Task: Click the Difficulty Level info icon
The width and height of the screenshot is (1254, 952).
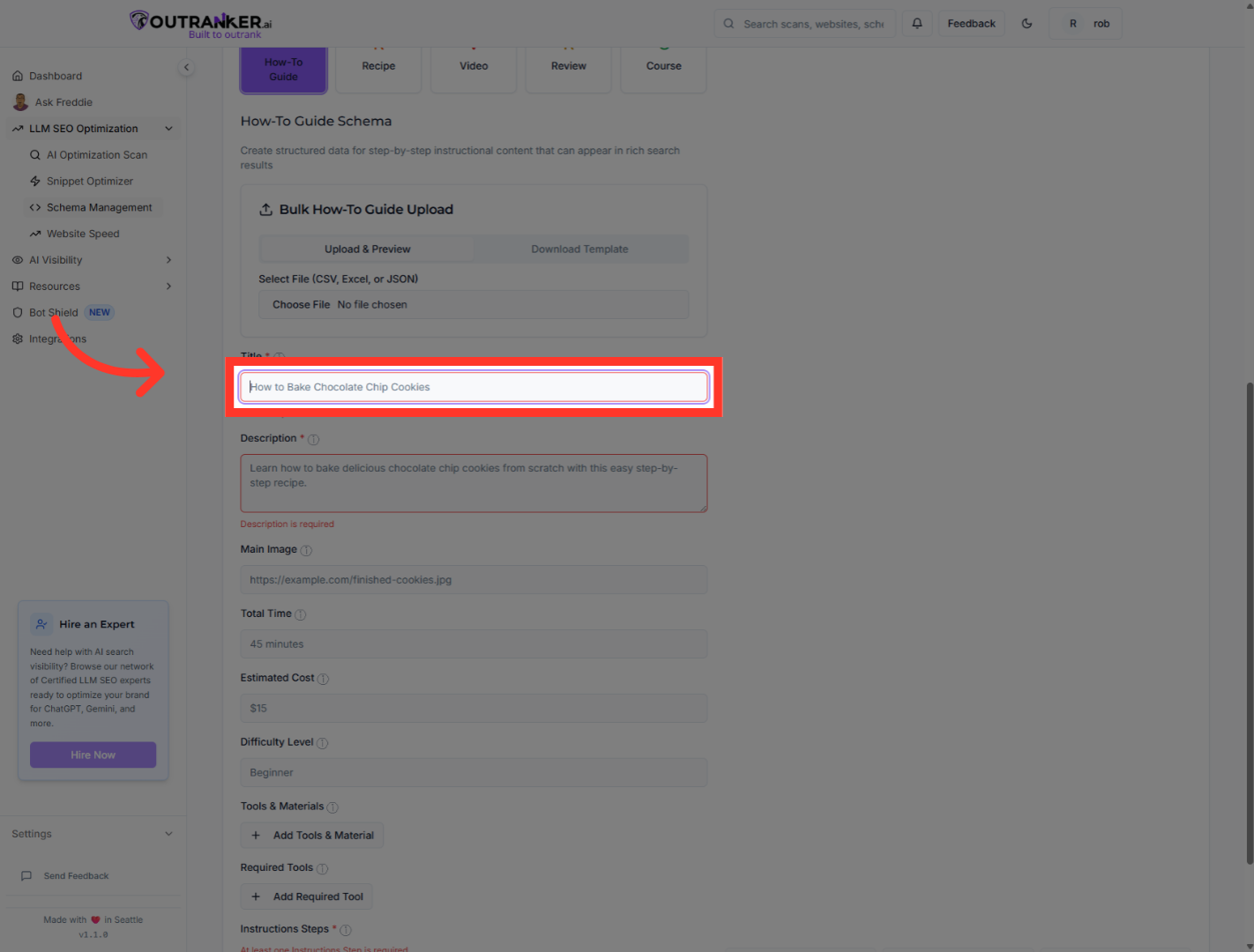Action: [x=322, y=743]
